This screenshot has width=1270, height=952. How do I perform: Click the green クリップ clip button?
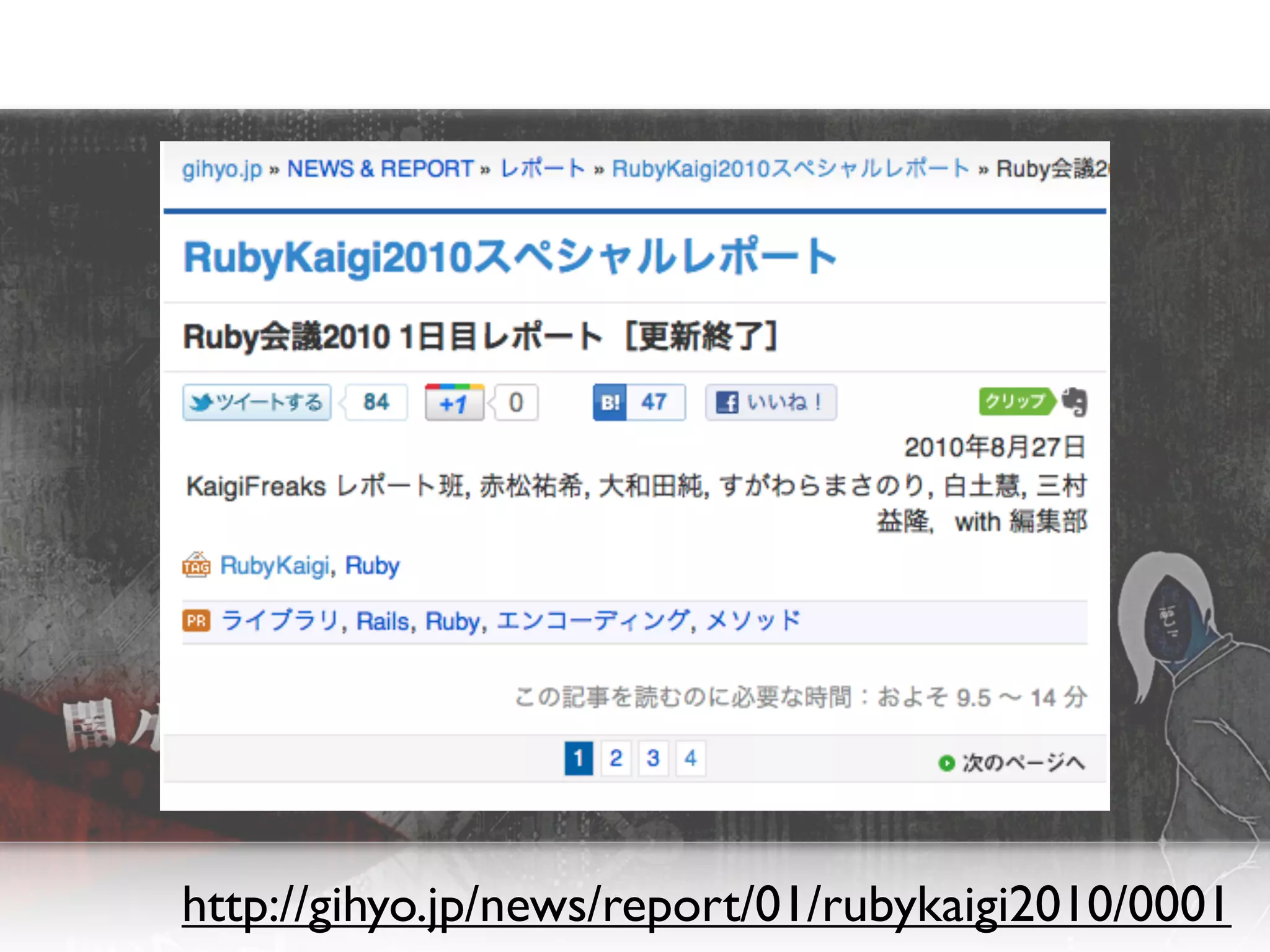pos(1017,402)
